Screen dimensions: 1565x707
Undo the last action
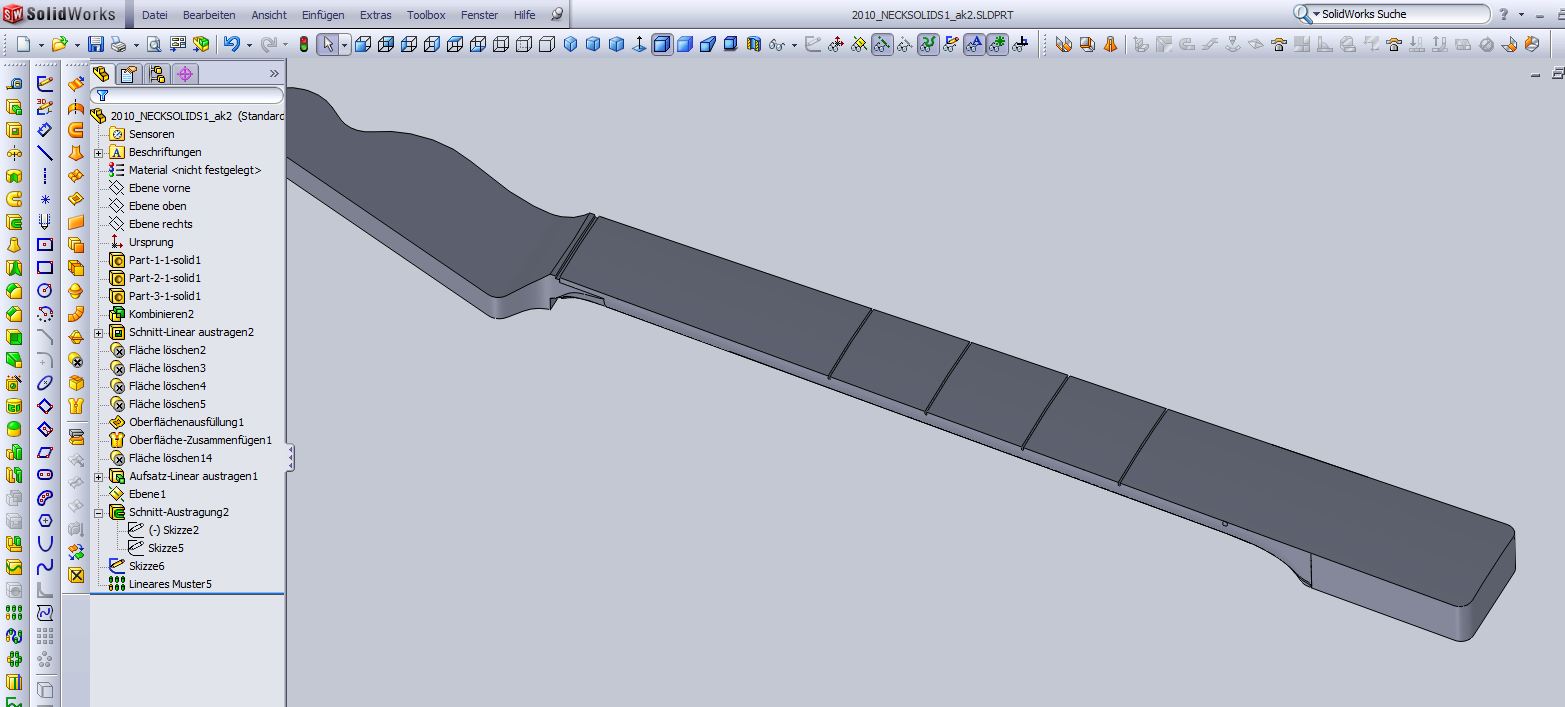(231, 44)
